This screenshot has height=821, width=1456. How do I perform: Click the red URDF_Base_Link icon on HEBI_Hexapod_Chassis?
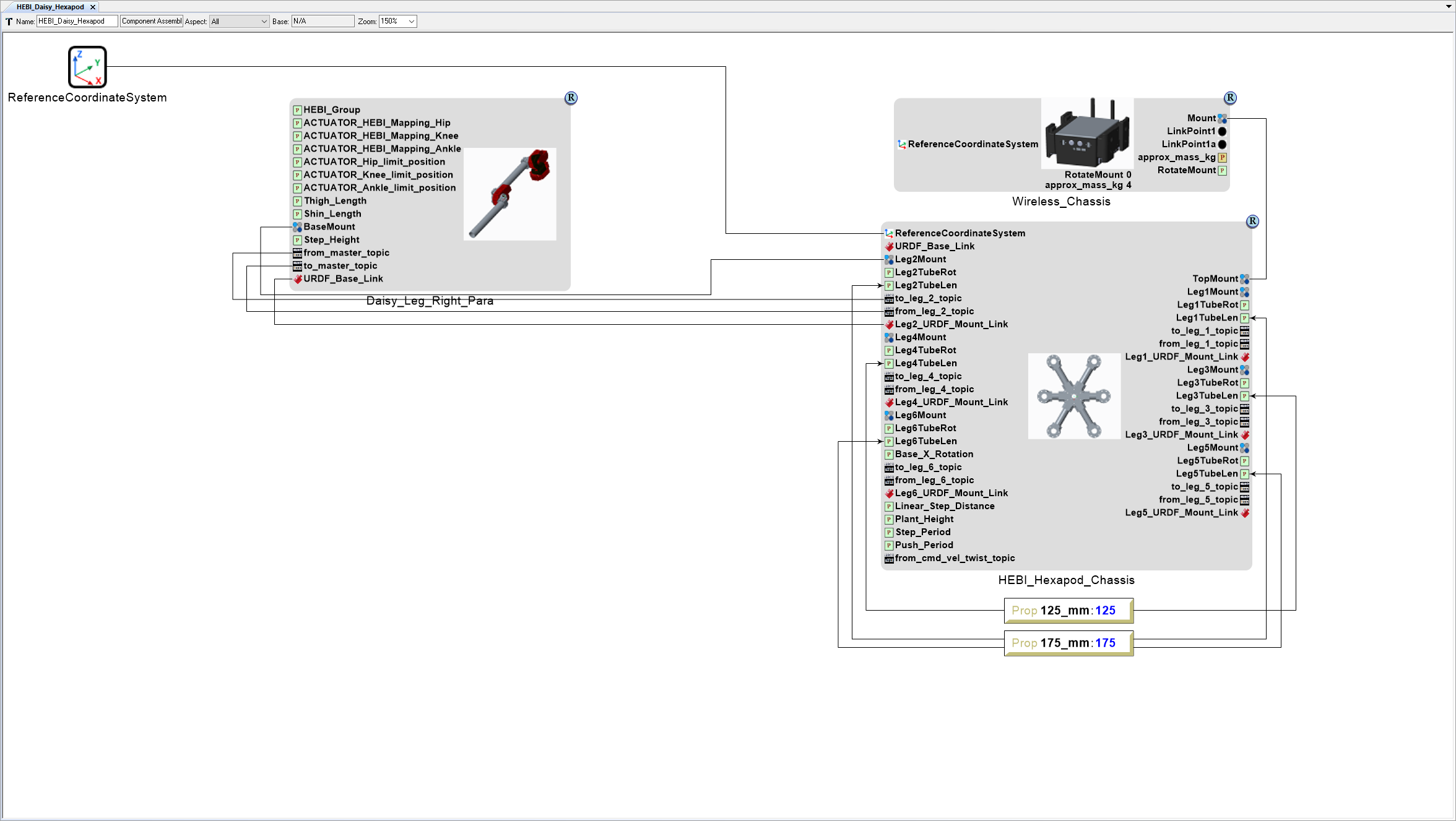(890, 246)
